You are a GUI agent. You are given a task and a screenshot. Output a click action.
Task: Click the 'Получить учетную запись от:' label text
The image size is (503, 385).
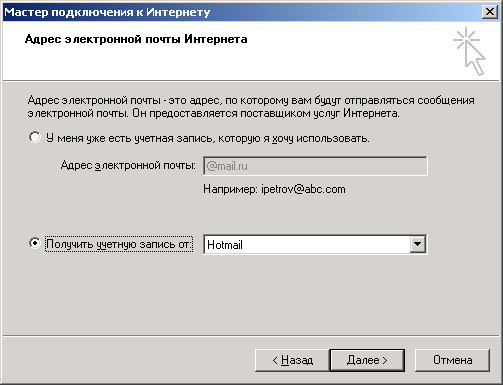(119, 244)
